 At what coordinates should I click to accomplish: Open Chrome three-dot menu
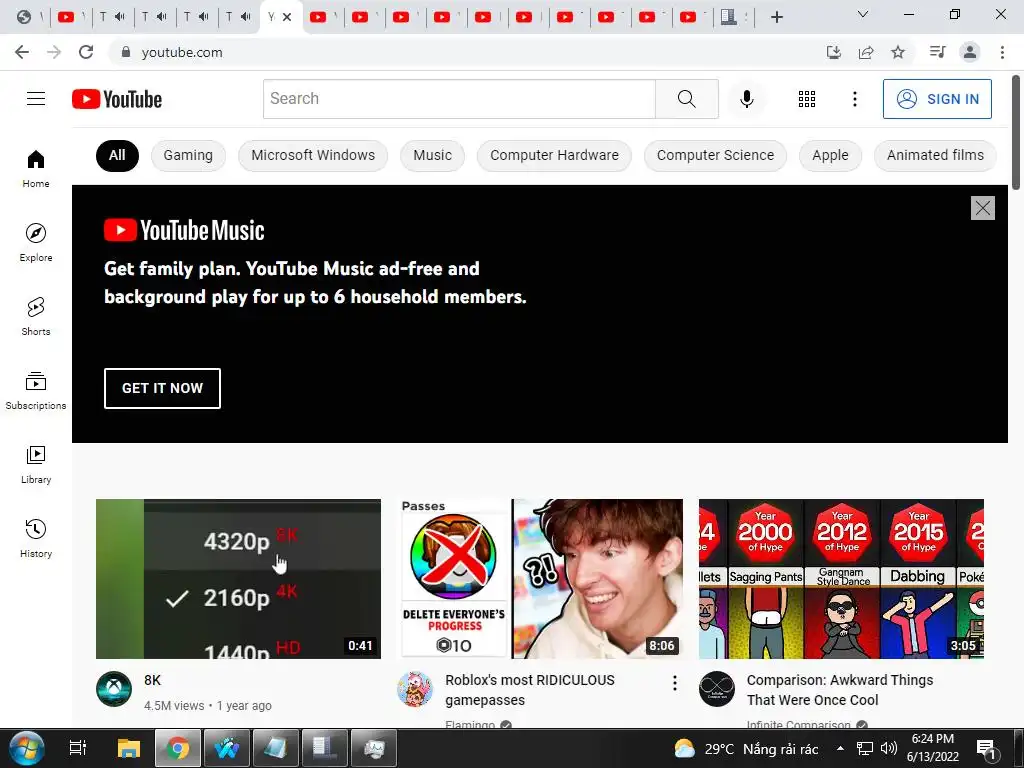(1002, 52)
